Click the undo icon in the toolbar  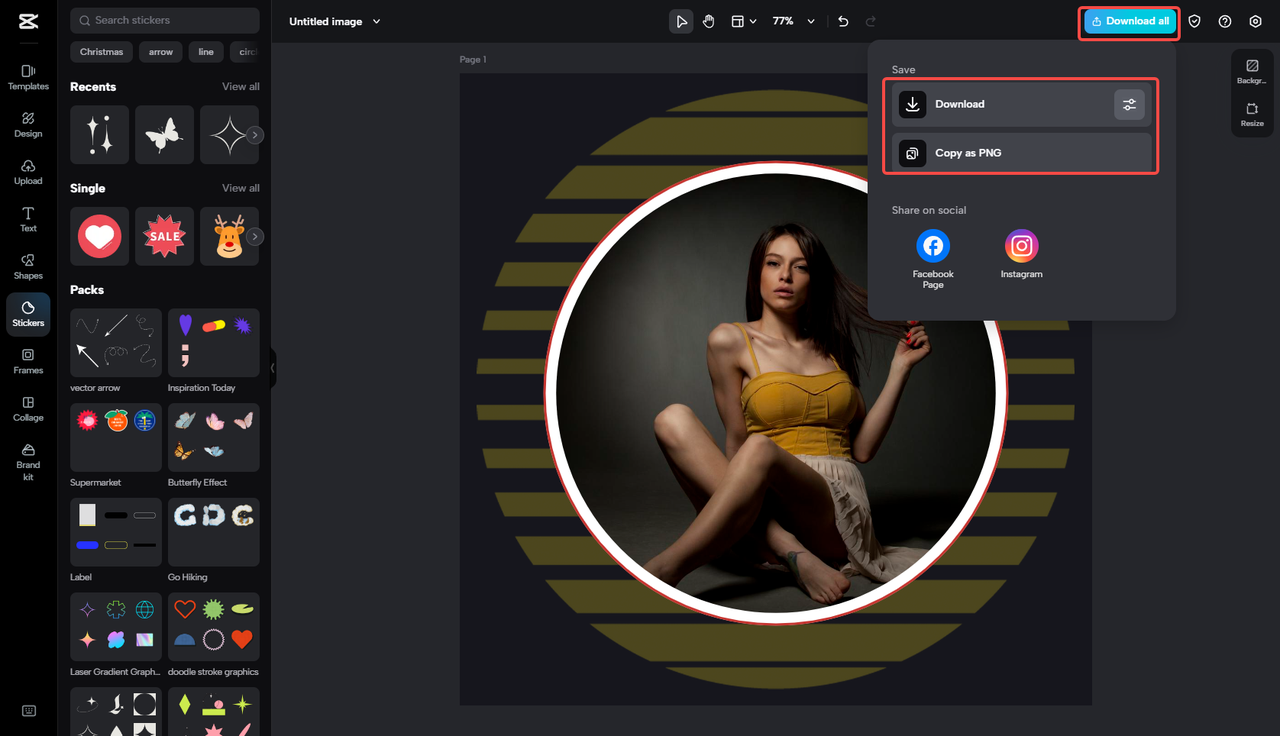point(843,21)
